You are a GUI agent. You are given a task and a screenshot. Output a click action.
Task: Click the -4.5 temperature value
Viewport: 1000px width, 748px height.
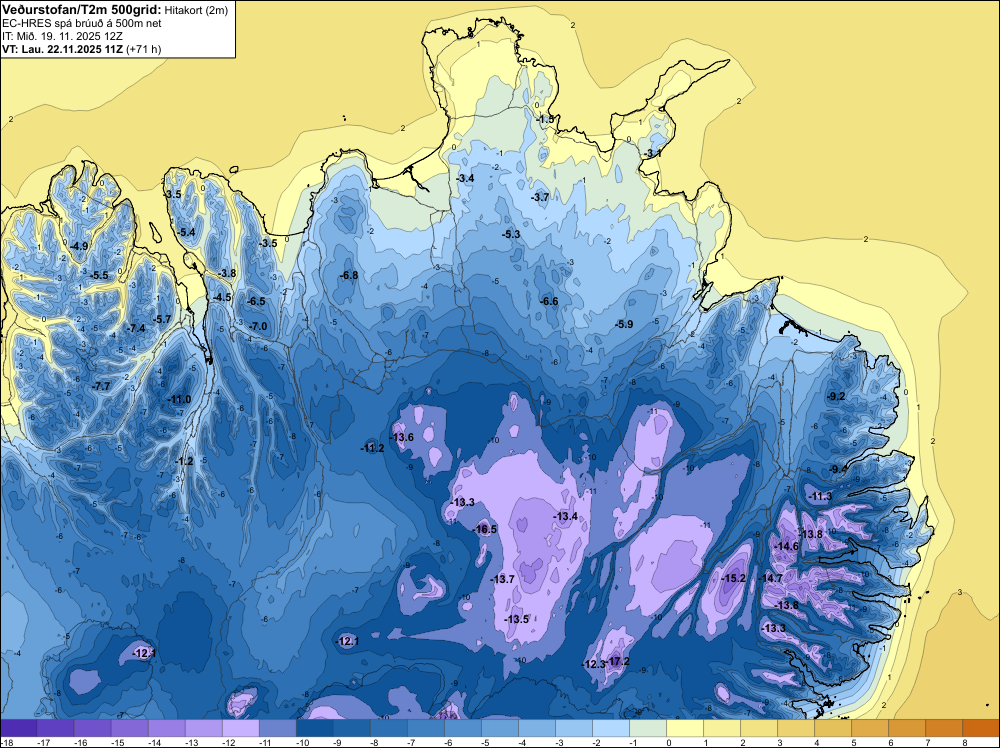[222, 297]
